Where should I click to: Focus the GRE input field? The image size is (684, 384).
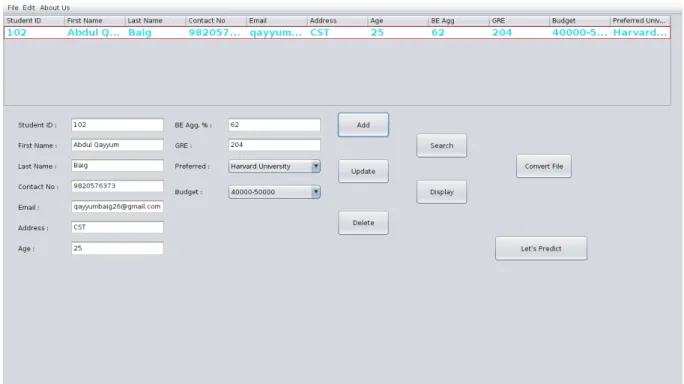274,145
